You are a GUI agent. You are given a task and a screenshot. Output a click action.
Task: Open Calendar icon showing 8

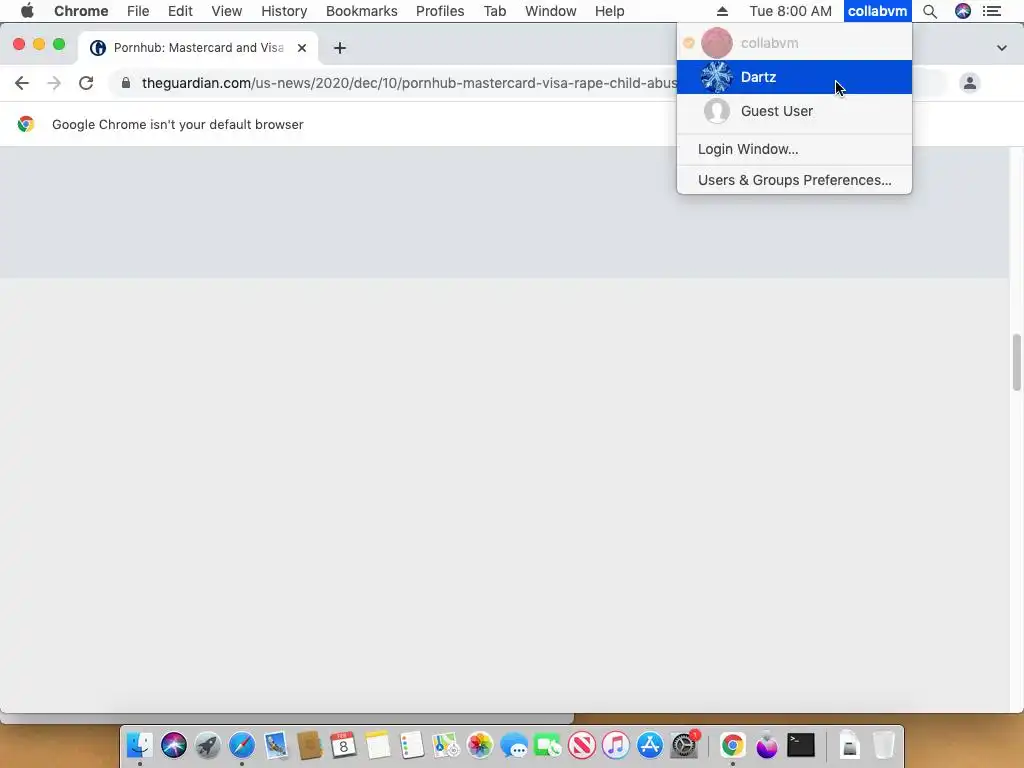(x=344, y=745)
